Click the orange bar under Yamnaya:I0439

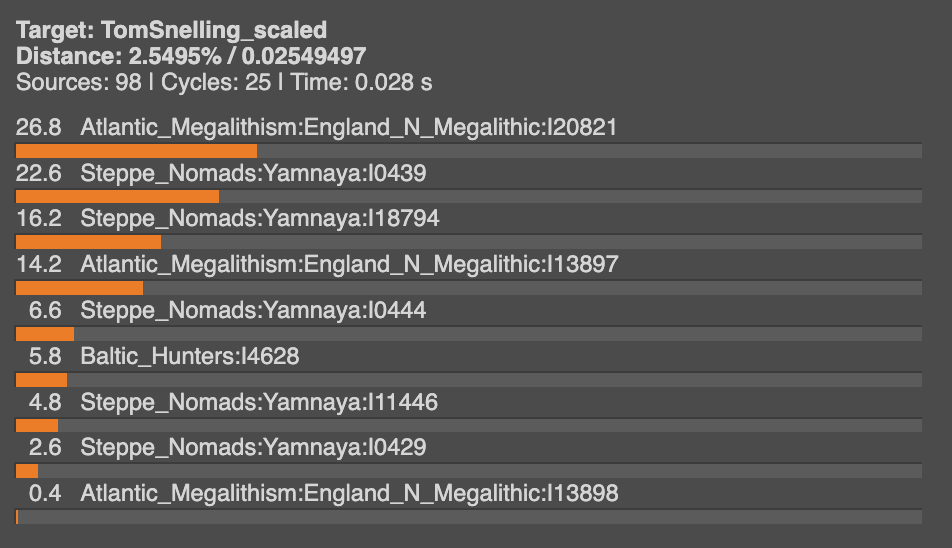click(117, 197)
